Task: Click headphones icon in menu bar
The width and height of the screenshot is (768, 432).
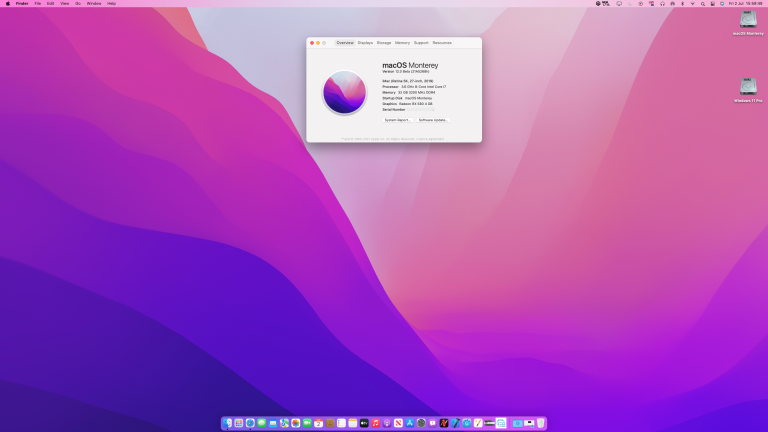Action: point(663,3)
